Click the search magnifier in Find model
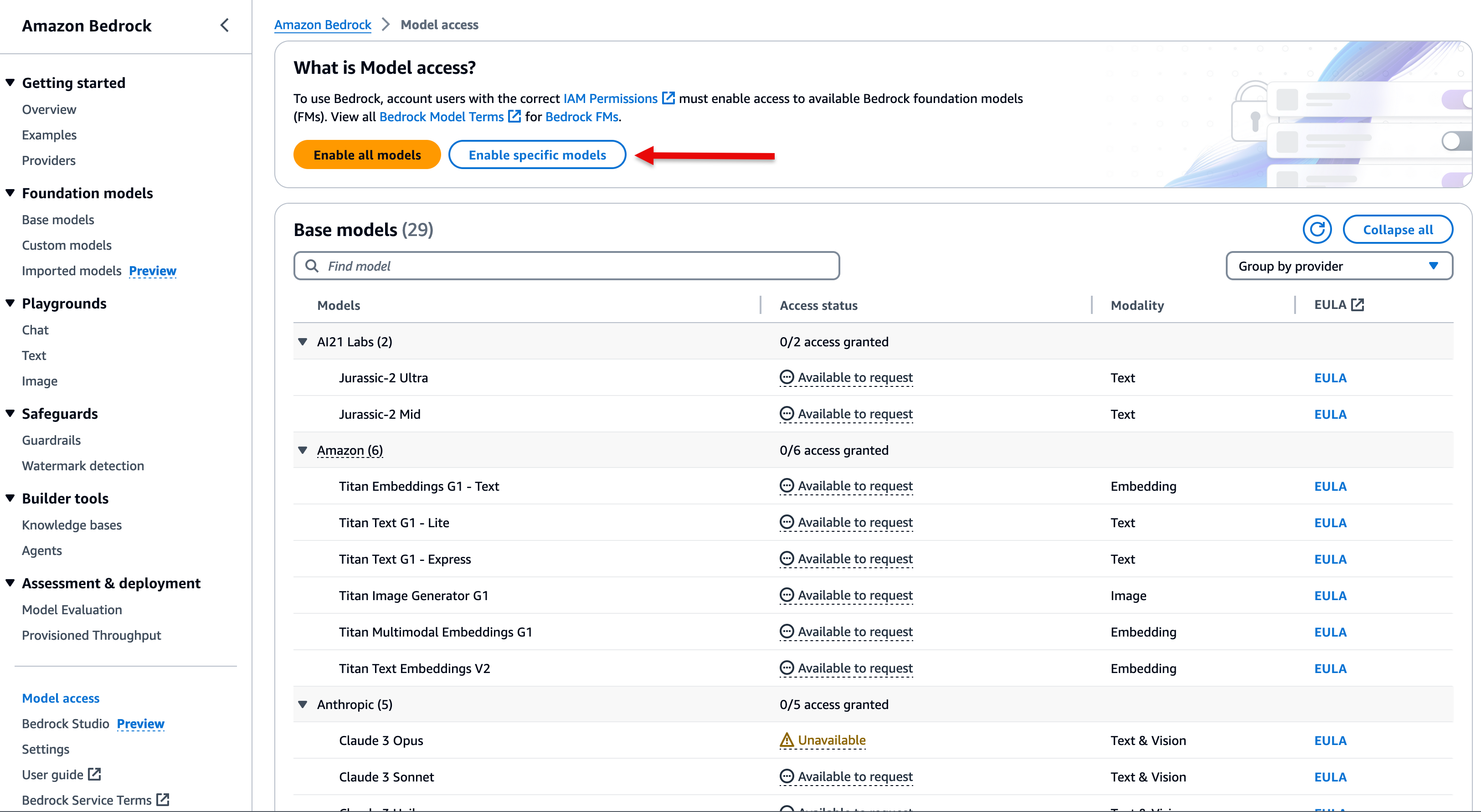 click(312, 266)
